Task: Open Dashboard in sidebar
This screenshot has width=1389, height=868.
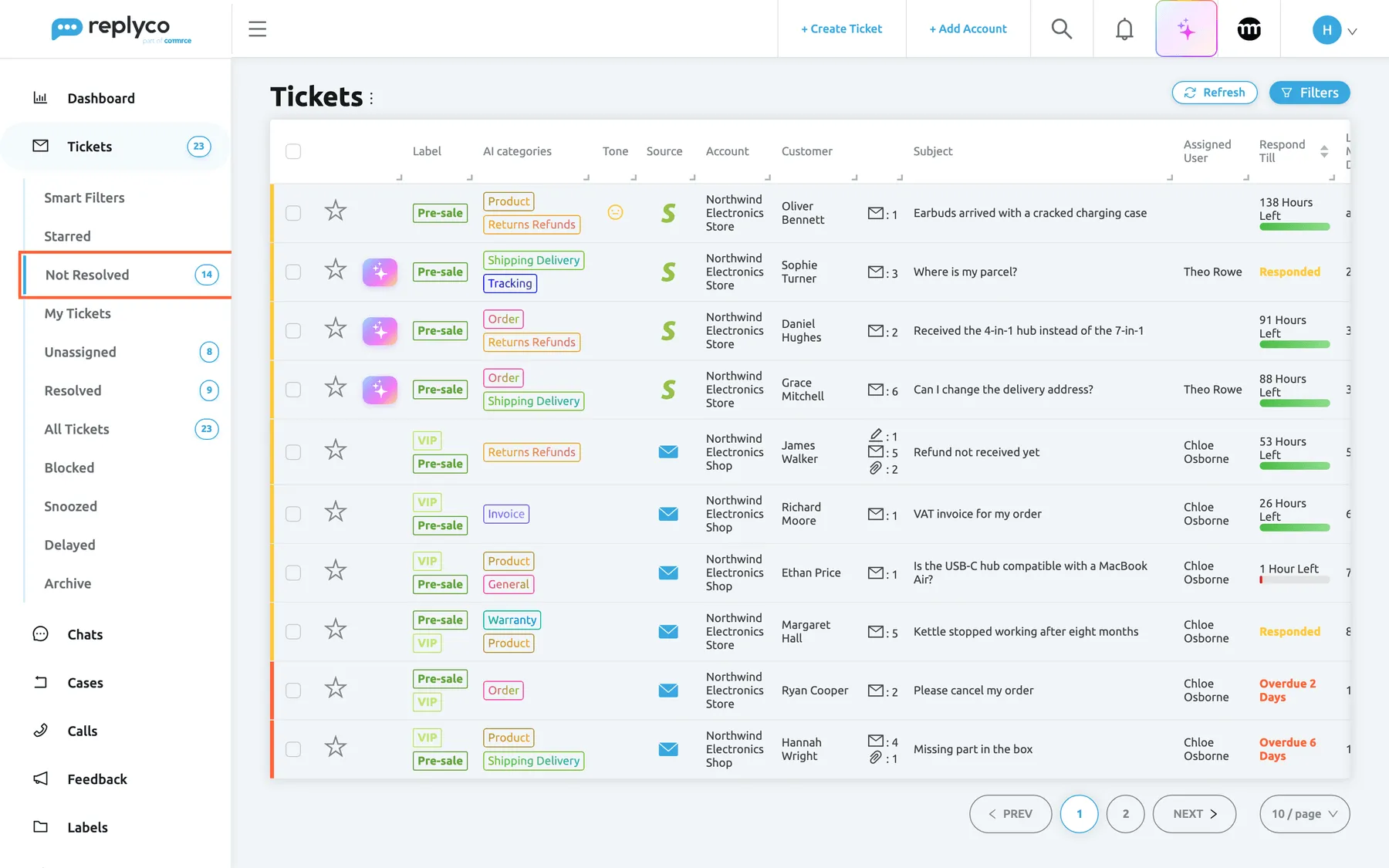Action: pyautogui.click(x=100, y=98)
